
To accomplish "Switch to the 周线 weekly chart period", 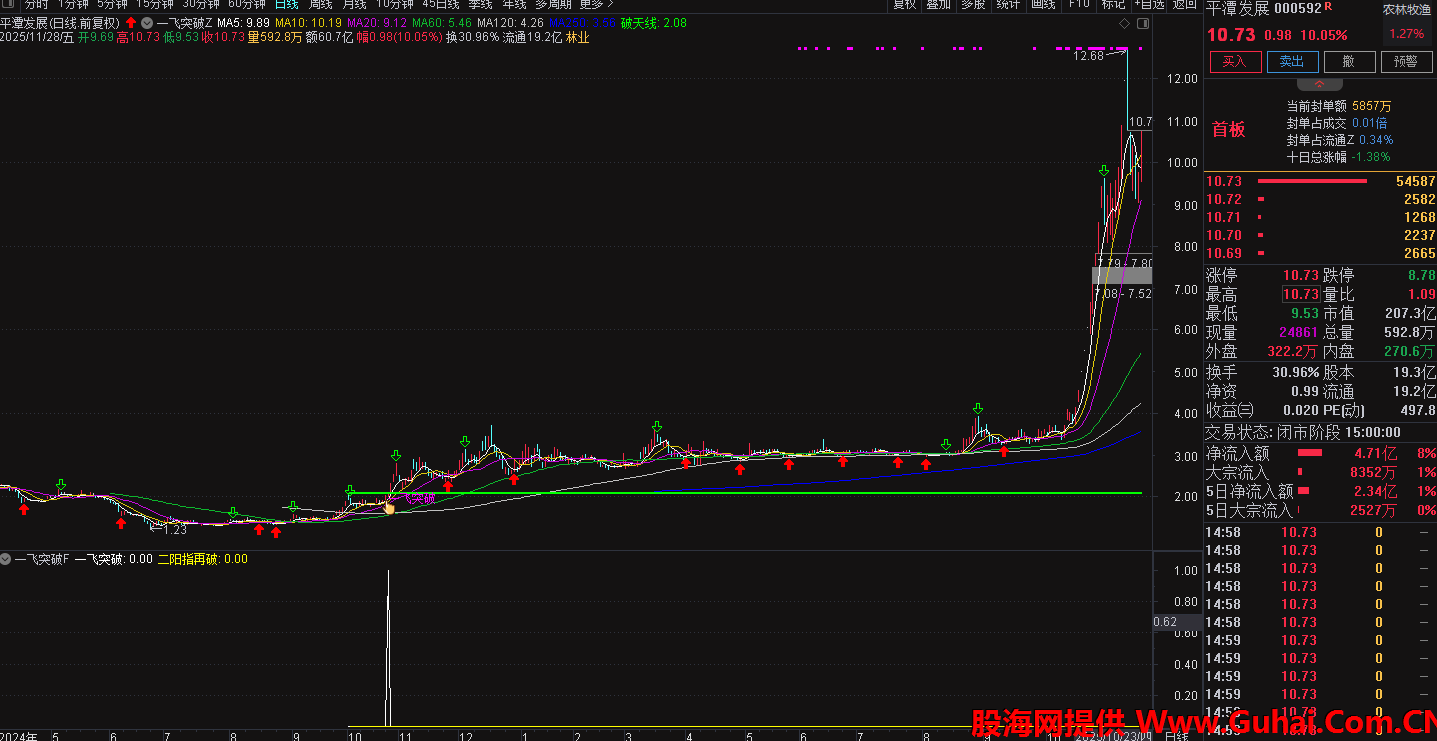I will point(320,4).
